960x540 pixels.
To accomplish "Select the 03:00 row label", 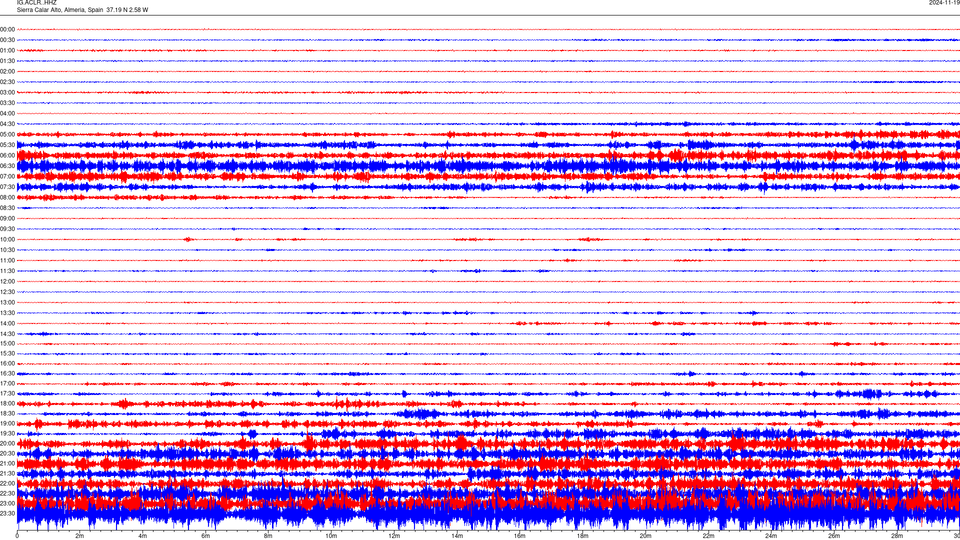I will click(x=7, y=92).
